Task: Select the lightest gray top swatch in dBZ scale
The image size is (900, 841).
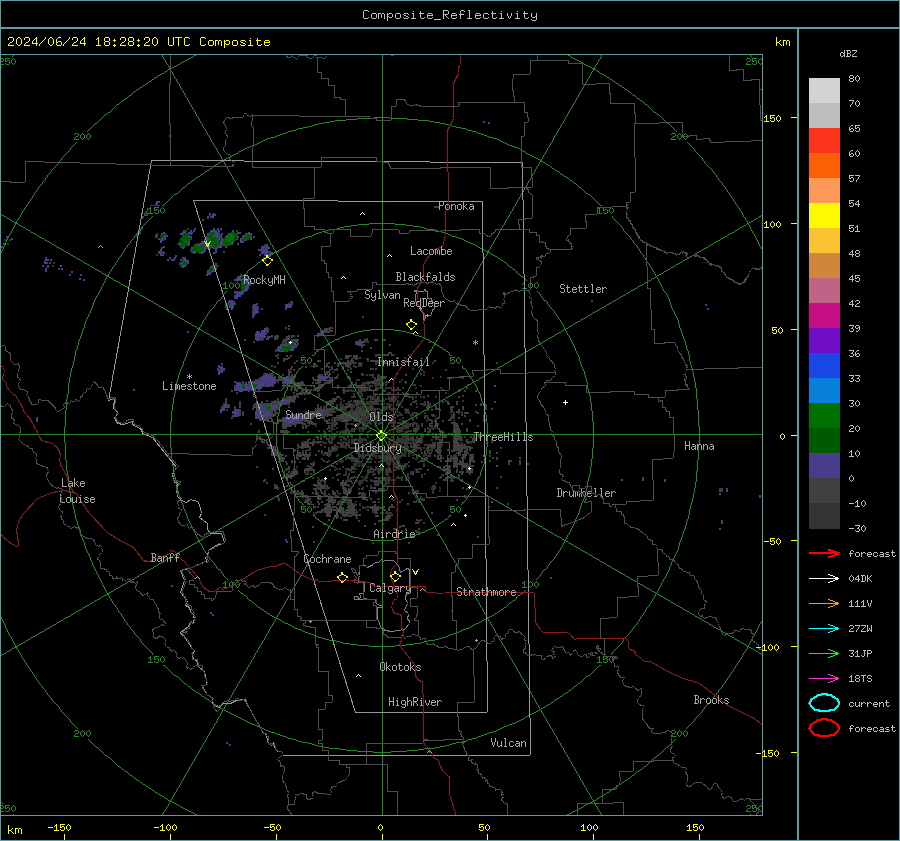Action: coord(824,91)
